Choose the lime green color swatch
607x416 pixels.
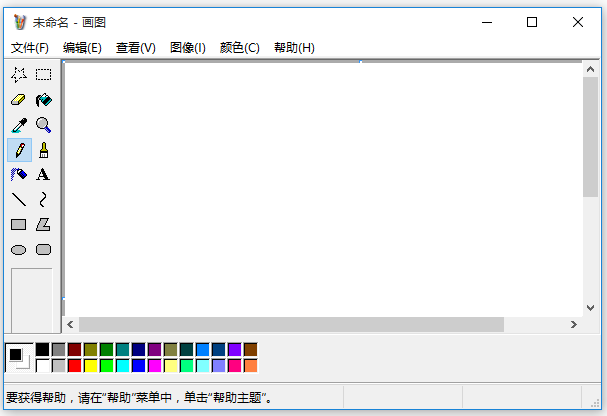click(x=106, y=366)
